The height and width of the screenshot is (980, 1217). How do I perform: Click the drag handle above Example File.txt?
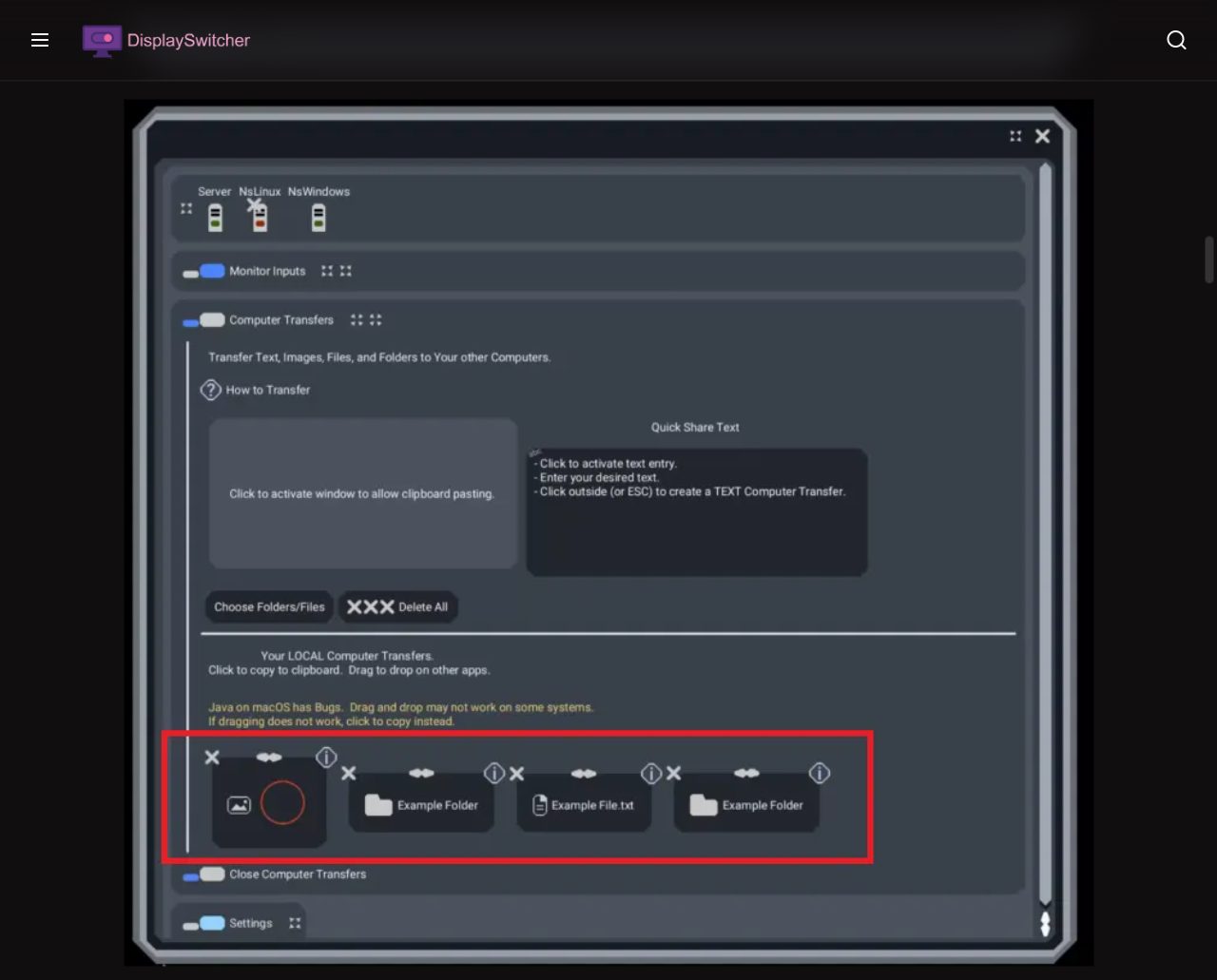tap(584, 774)
